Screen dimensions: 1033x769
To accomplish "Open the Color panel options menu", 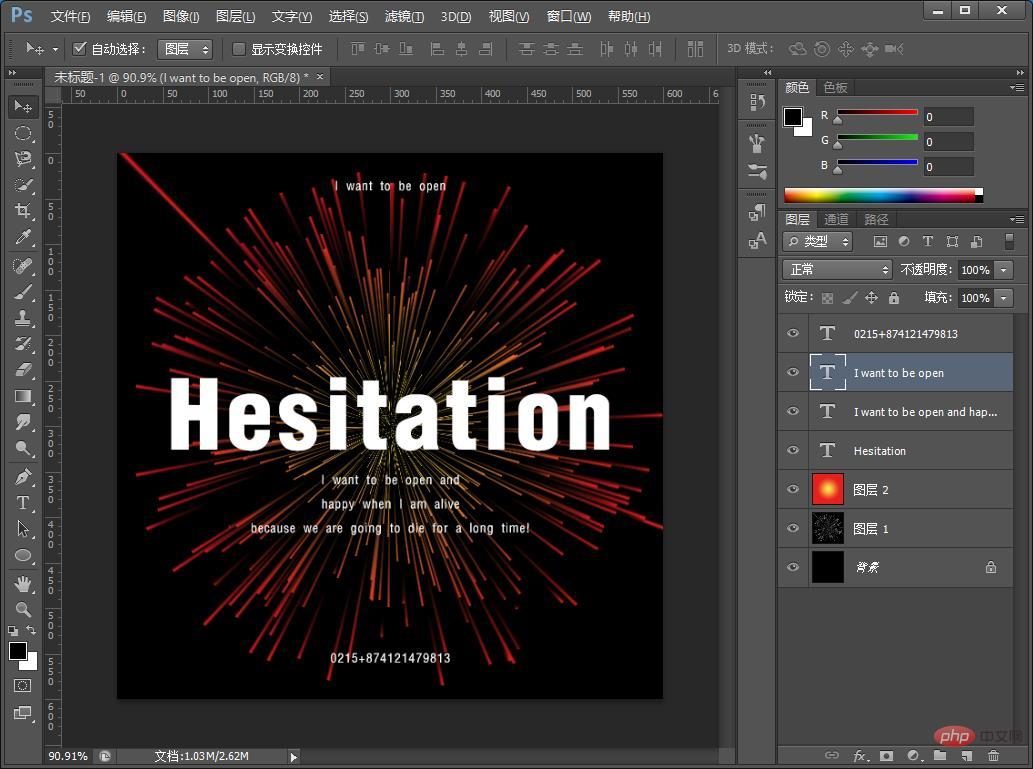I will click(1017, 87).
